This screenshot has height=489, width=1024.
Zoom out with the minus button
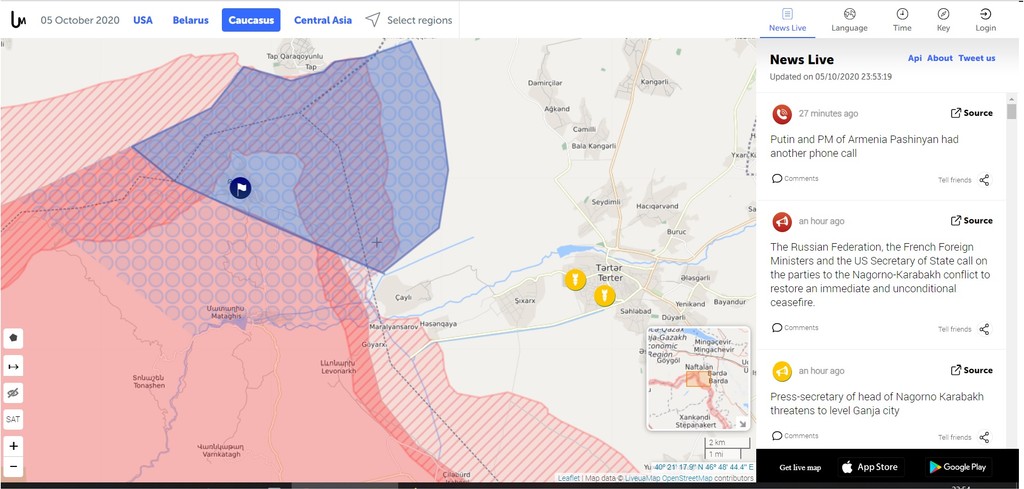13,466
